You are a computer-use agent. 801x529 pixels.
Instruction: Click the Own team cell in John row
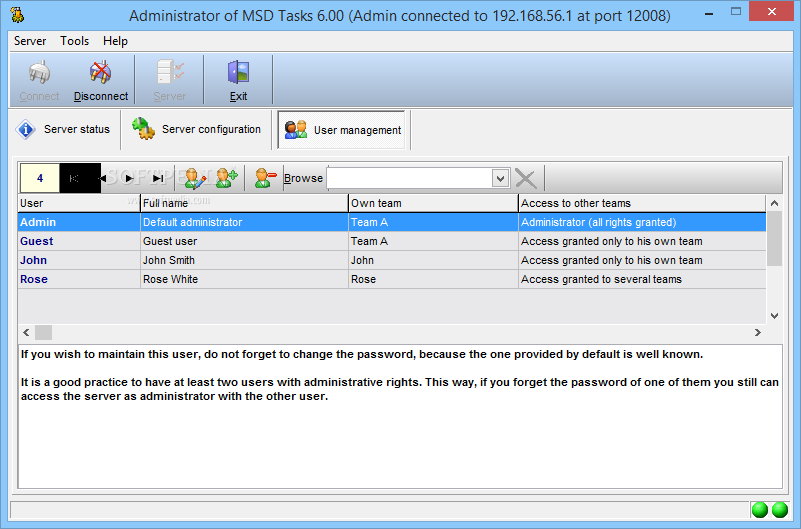click(433, 260)
